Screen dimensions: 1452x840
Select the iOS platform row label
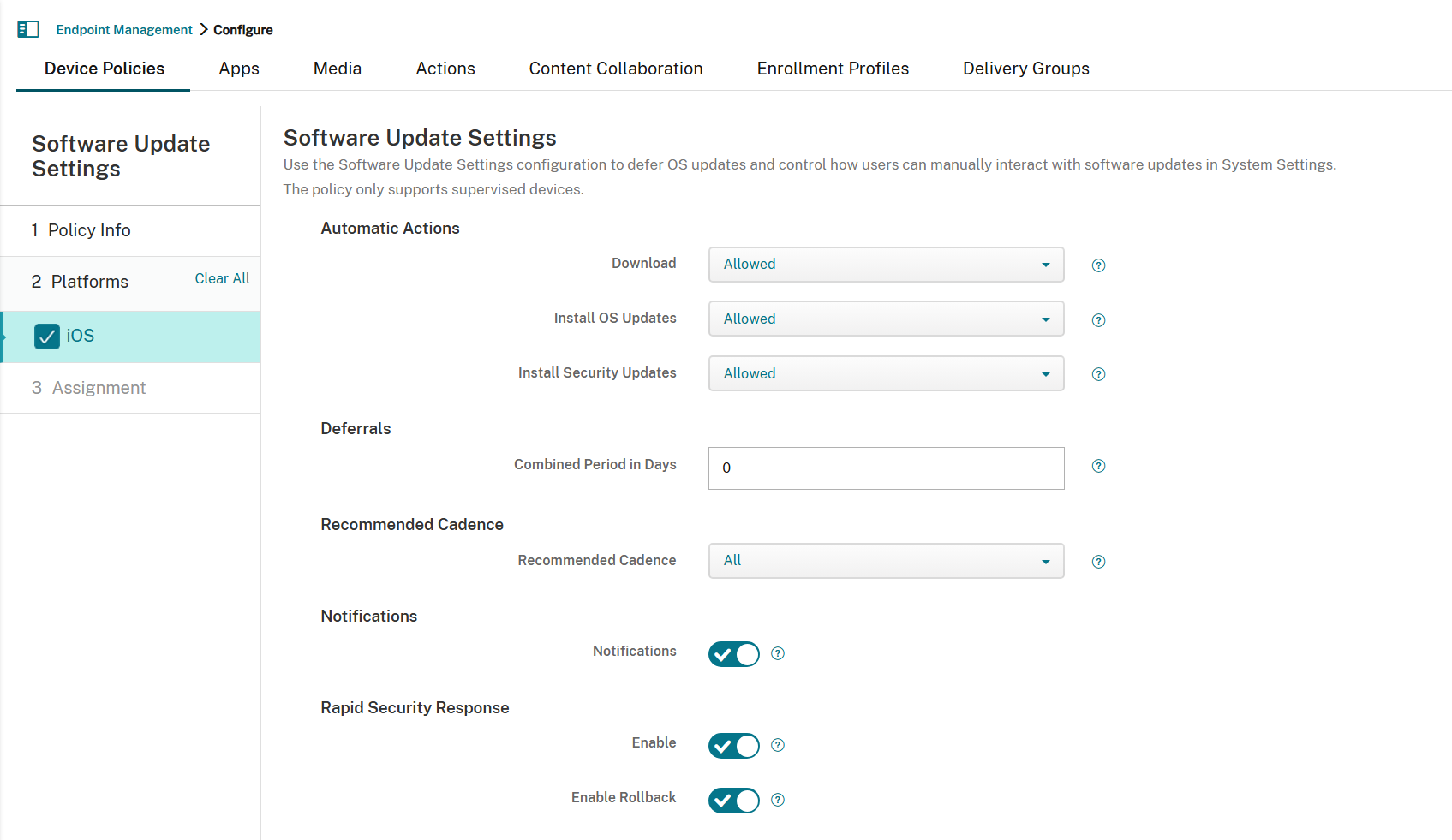coord(81,336)
